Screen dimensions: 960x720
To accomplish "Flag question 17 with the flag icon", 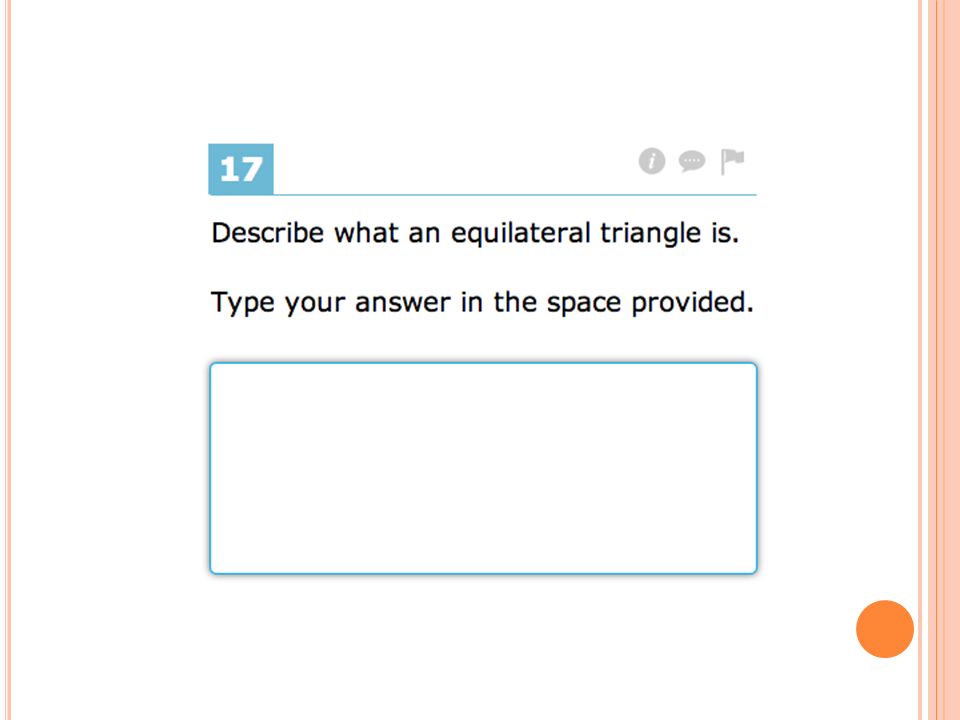I will [x=732, y=162].
